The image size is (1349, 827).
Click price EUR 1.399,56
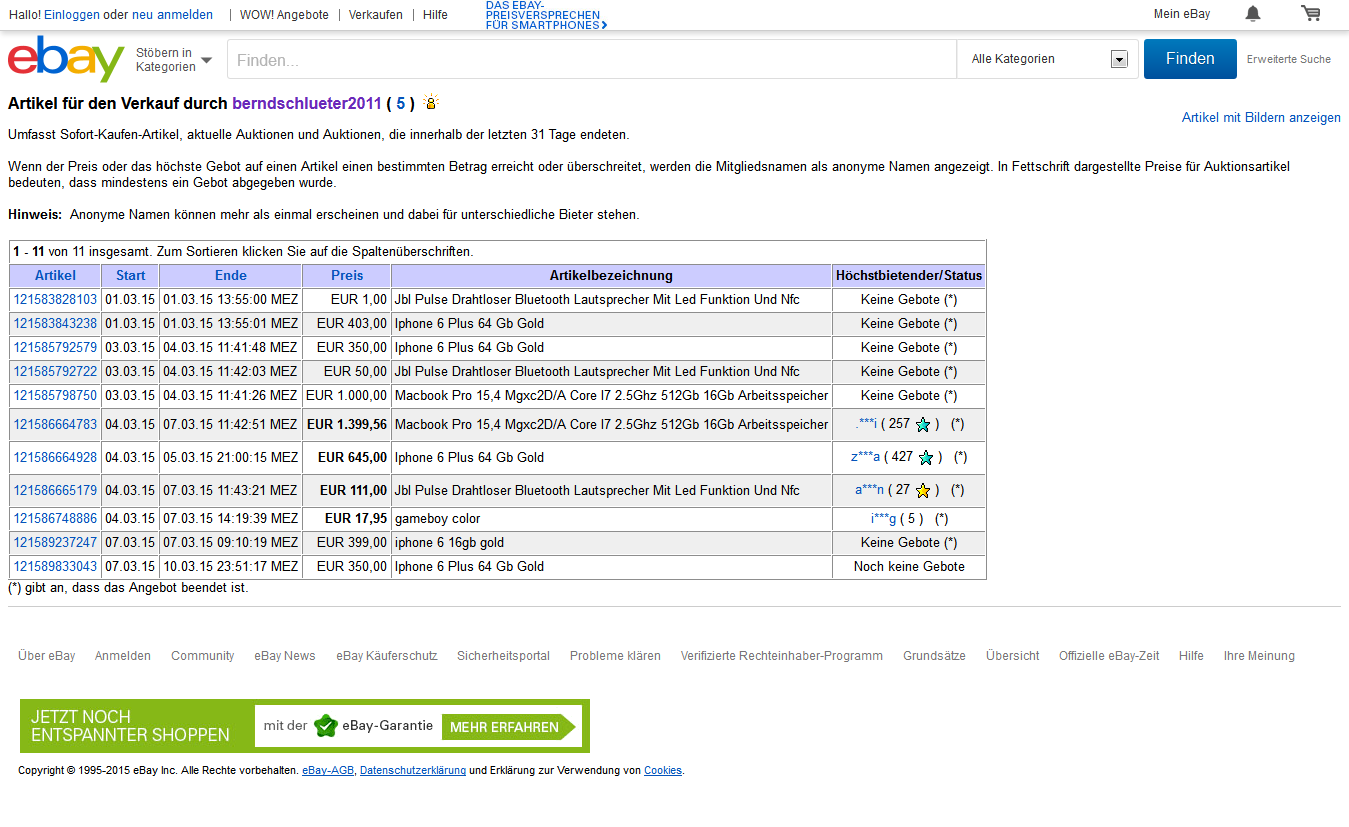coord(347,424)
